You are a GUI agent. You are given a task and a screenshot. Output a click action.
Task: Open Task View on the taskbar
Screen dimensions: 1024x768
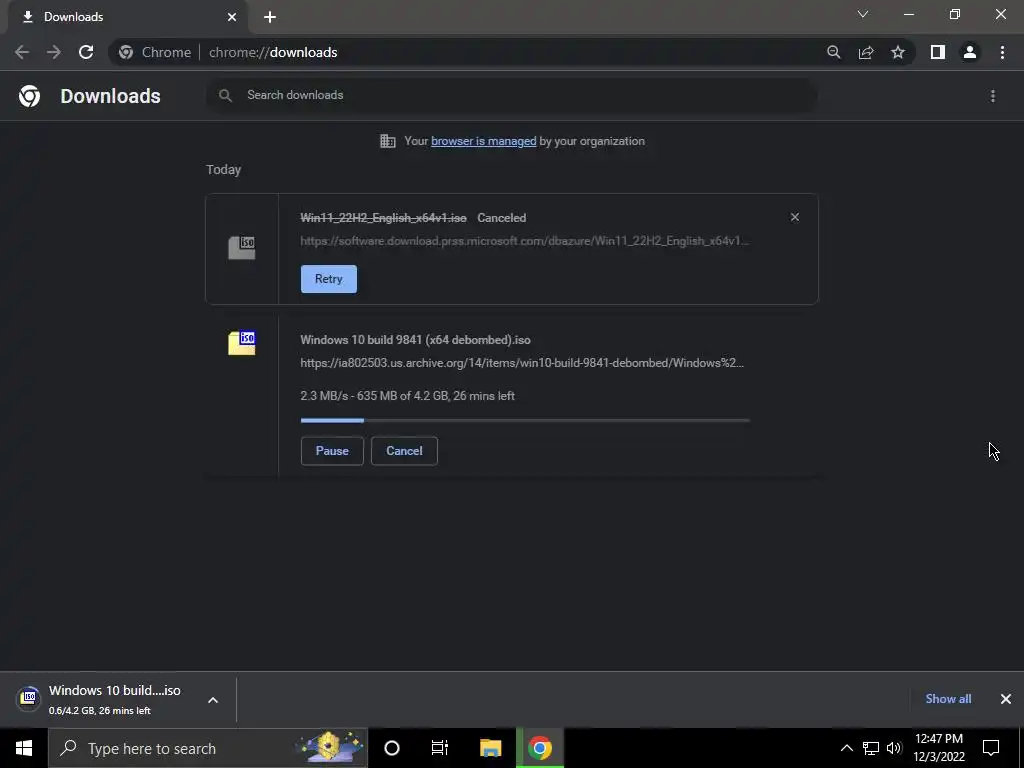[440, 748]
